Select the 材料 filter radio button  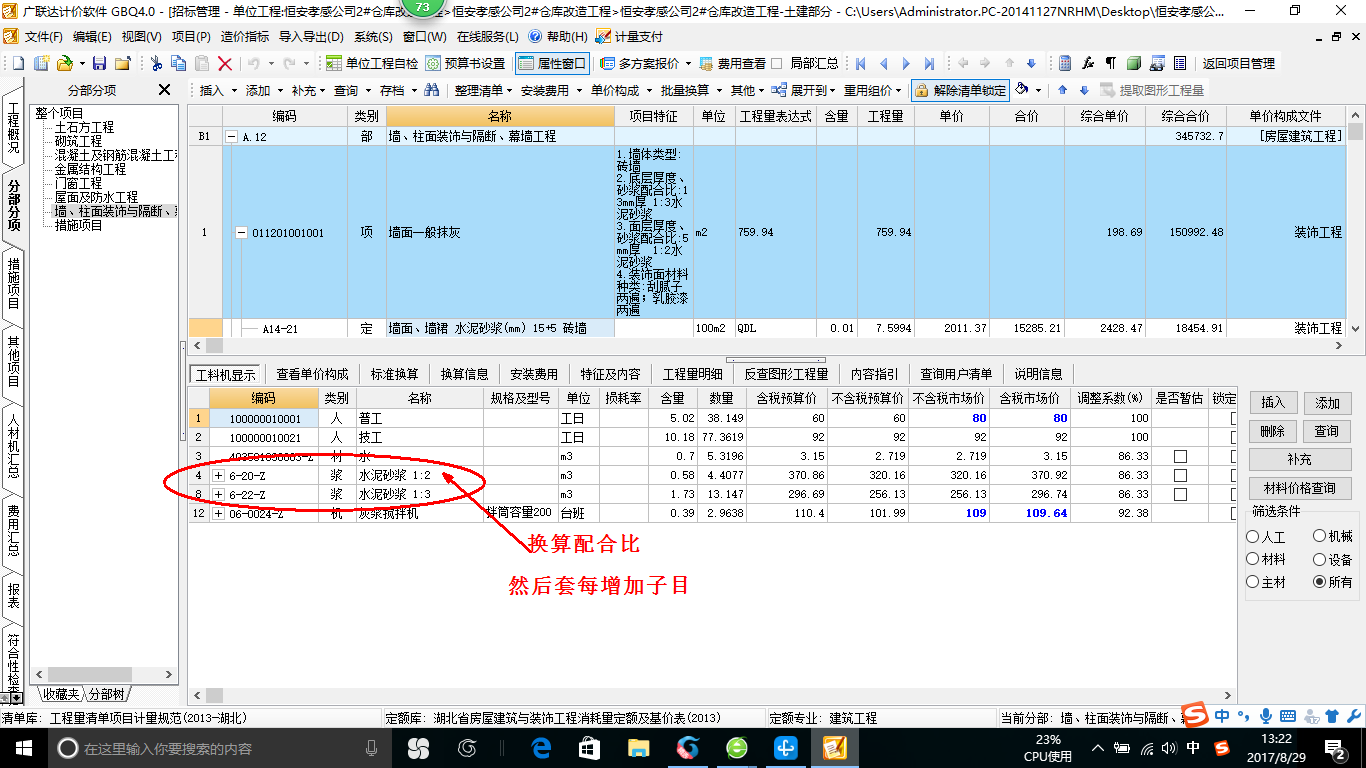tap(1253, 560)
